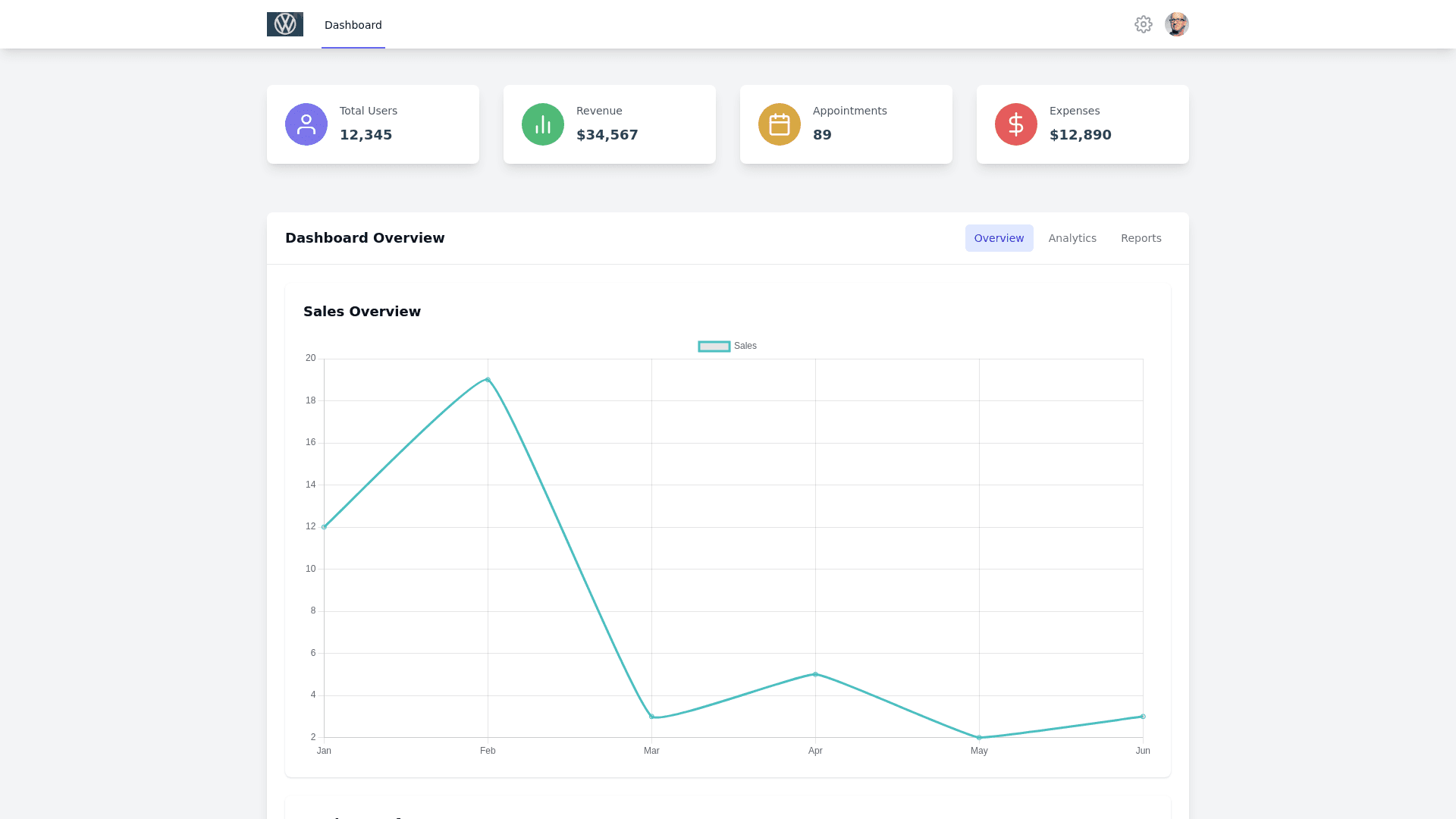
Task: Click the purple Total Users icon
Action: [x=306, y=124]
